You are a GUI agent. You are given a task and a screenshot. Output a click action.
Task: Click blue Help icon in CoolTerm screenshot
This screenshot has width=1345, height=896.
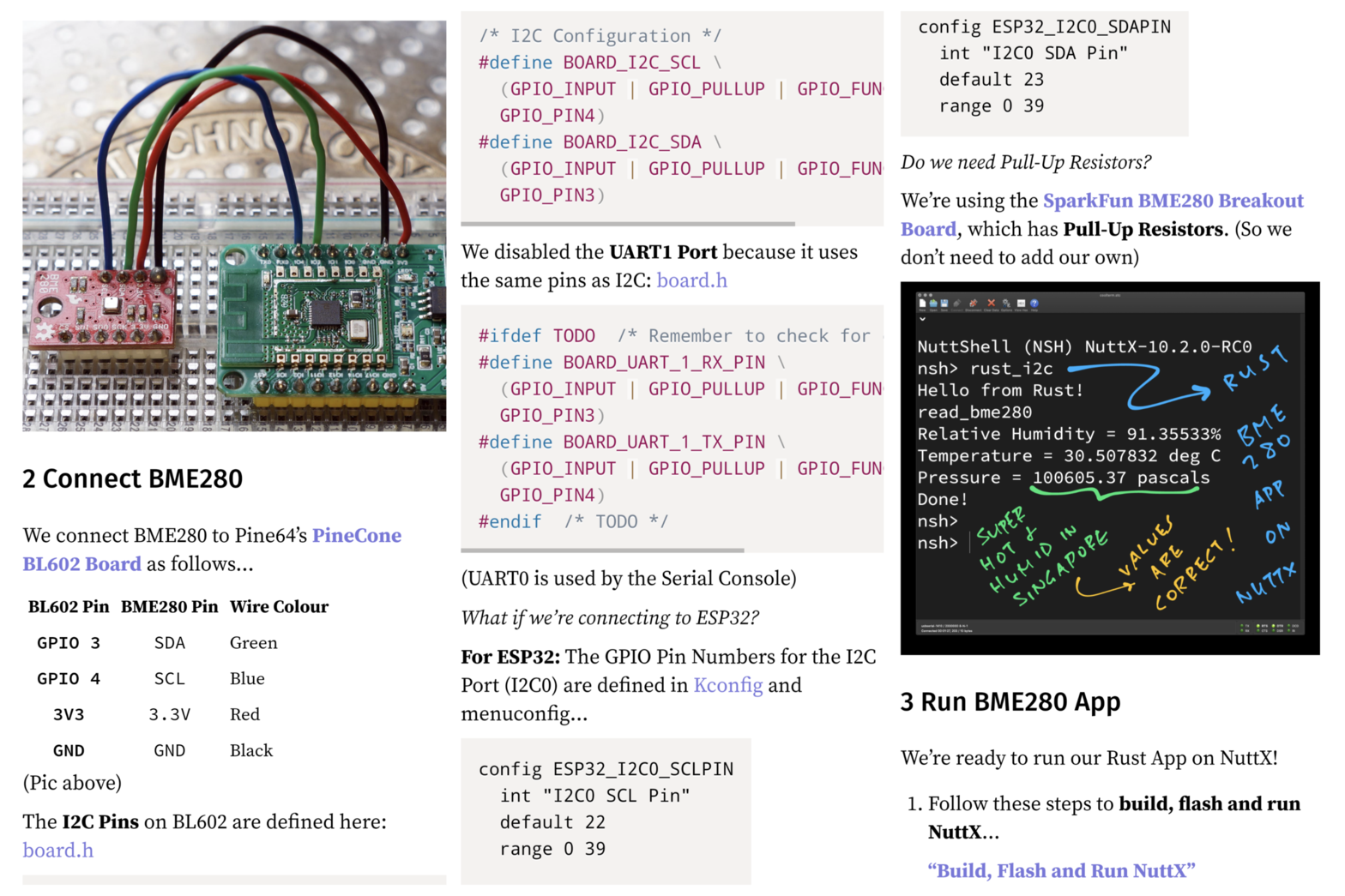tap(1034, 304)
